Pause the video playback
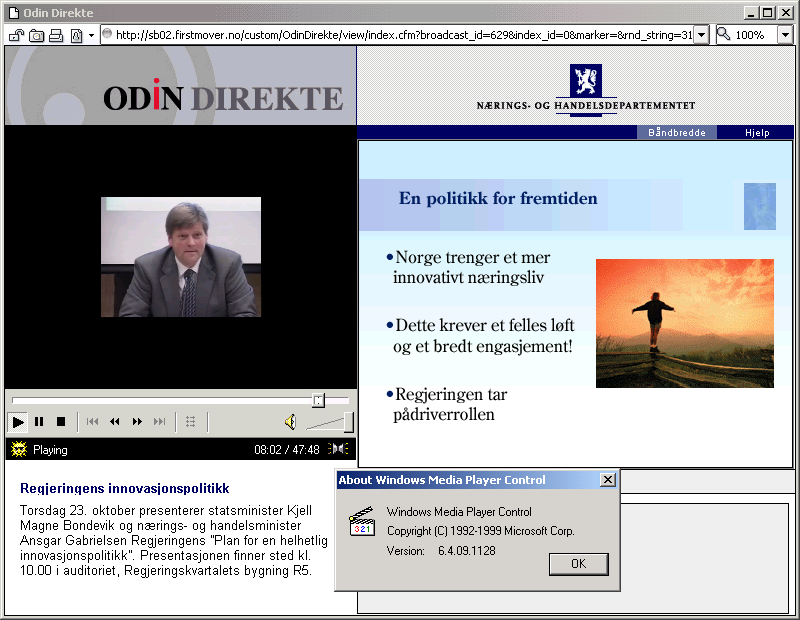 pyautogui.click(x=40, y=422)
